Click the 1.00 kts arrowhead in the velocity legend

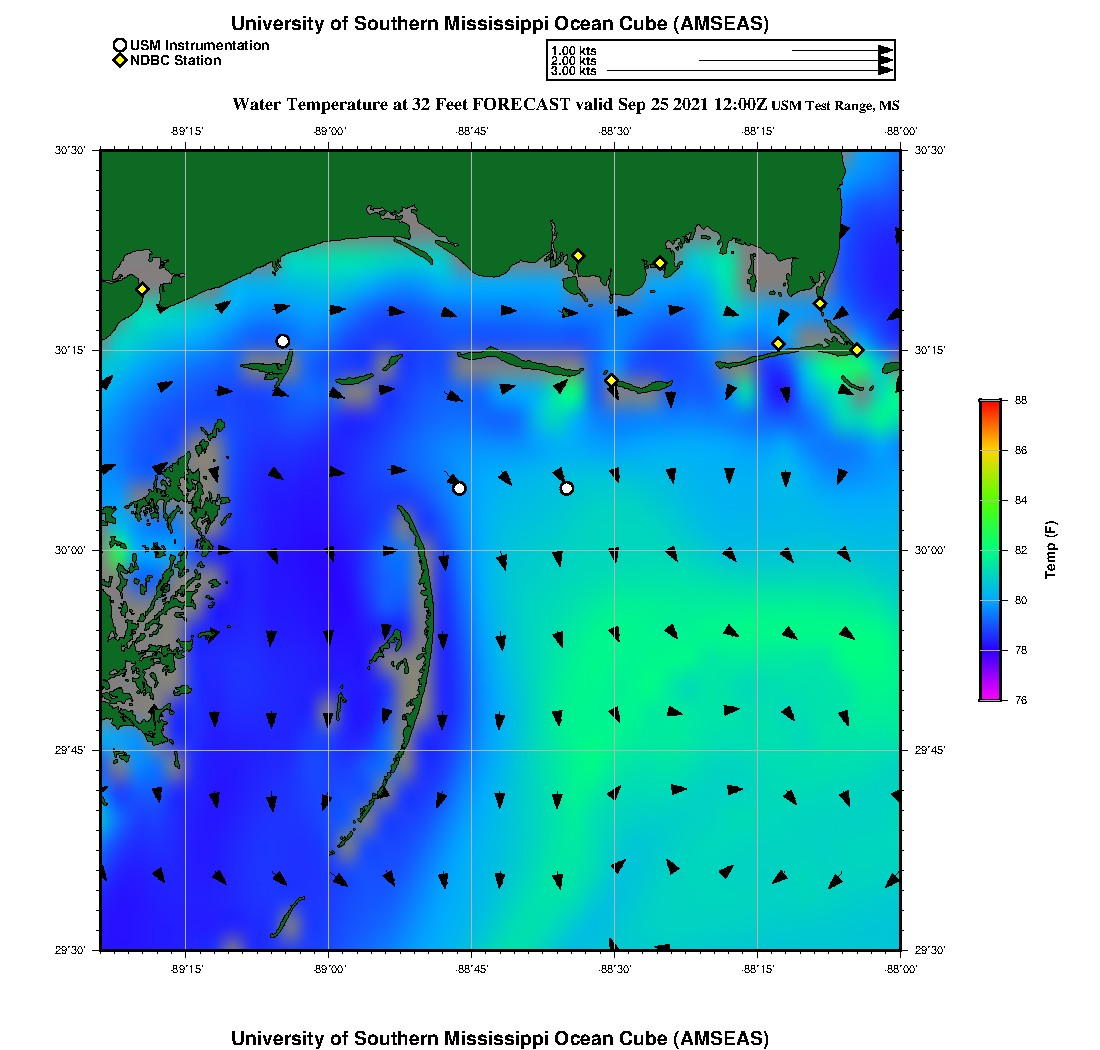click(x=885, y=50)
